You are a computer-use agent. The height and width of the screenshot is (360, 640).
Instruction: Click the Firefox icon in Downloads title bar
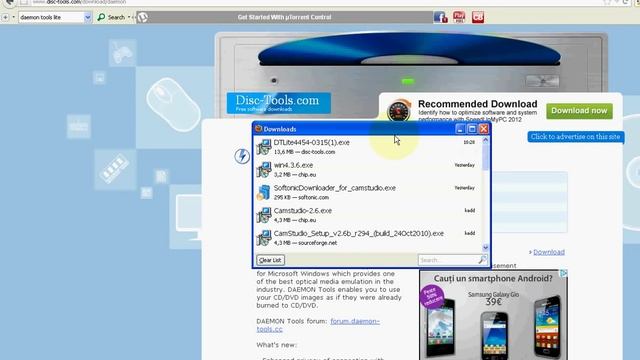(x=258, y=129)
